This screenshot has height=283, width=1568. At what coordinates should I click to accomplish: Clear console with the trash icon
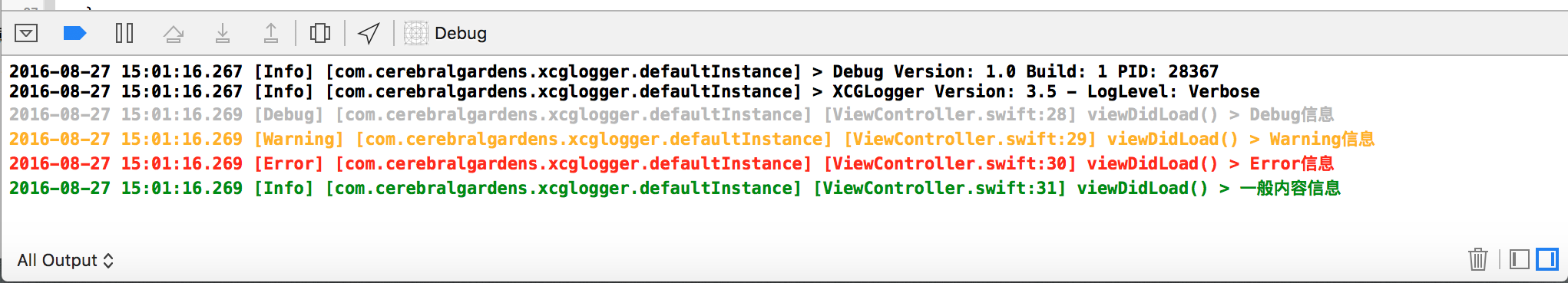click(x=1478, y=259)
